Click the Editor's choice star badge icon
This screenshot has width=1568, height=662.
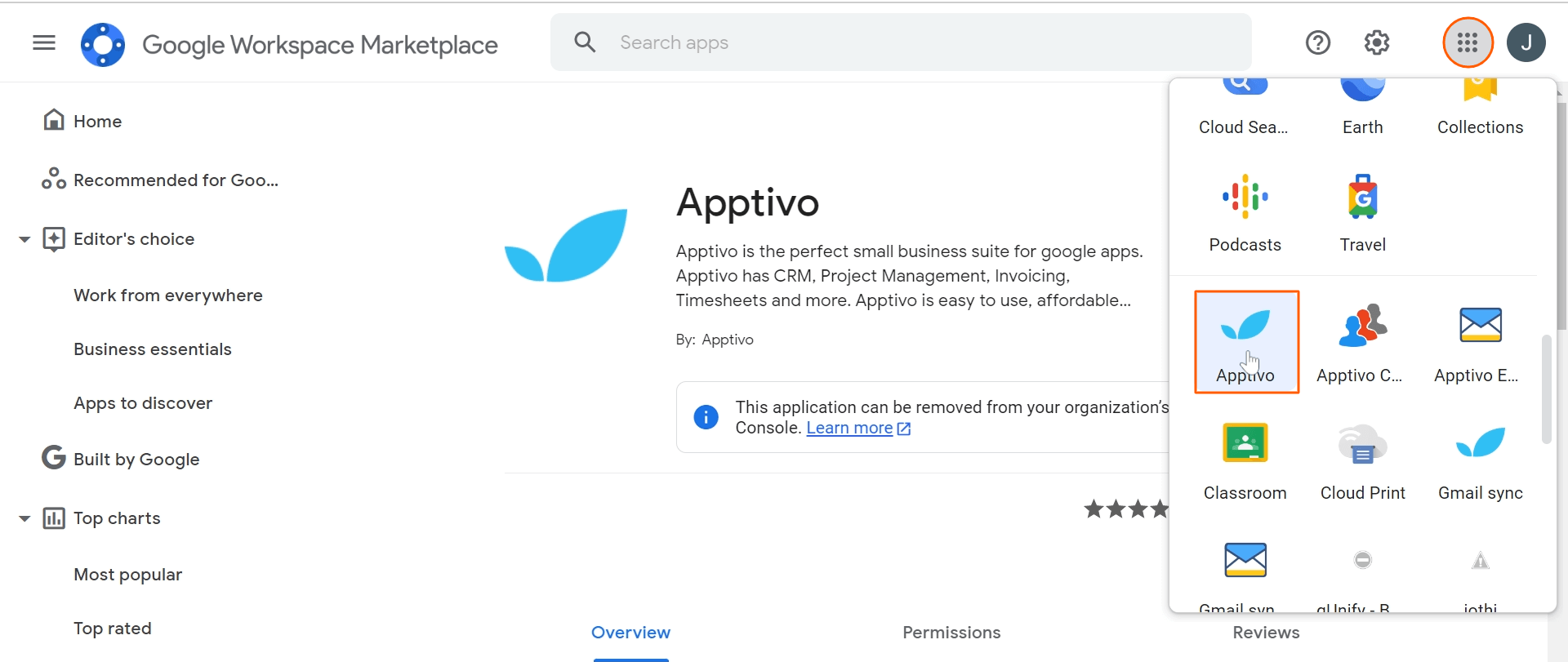click(54, 239)
